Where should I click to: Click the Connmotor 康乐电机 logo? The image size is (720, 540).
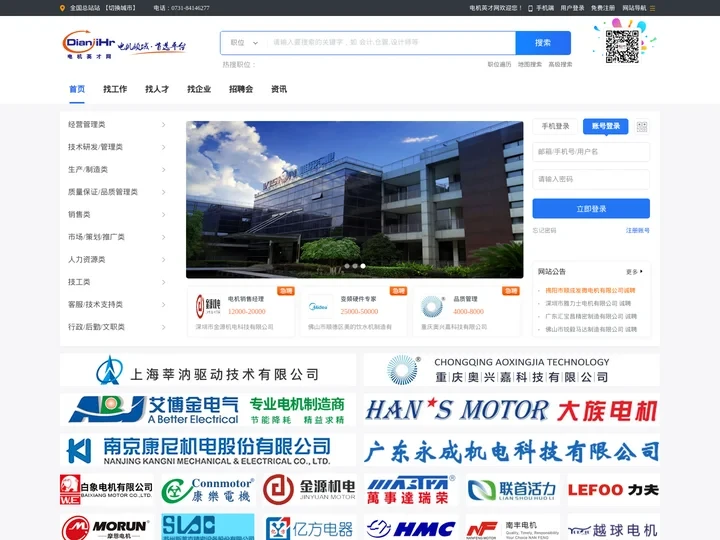point(208,489)
